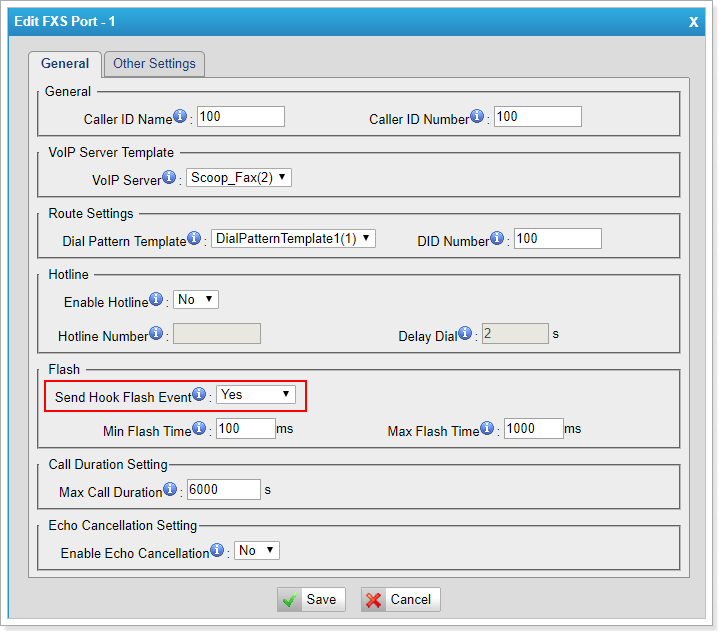
Task: Close the Edit FXS Port dialog
Action: pos(693,22)
